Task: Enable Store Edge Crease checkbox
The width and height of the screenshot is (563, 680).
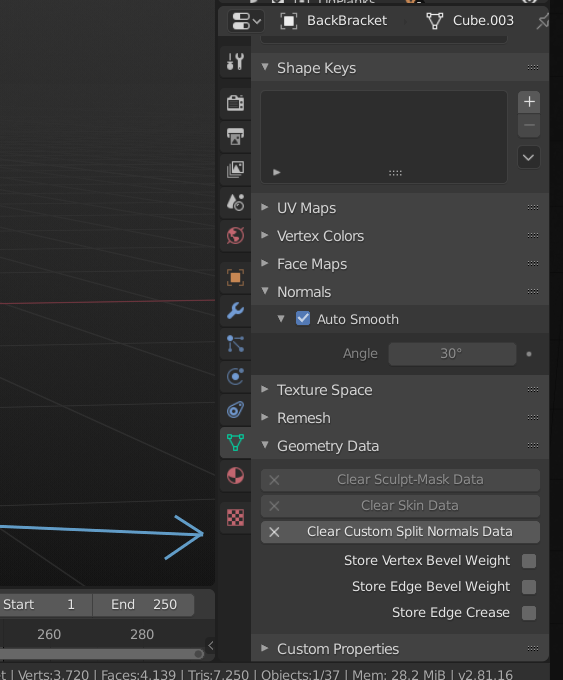Action: pos(529,613)
